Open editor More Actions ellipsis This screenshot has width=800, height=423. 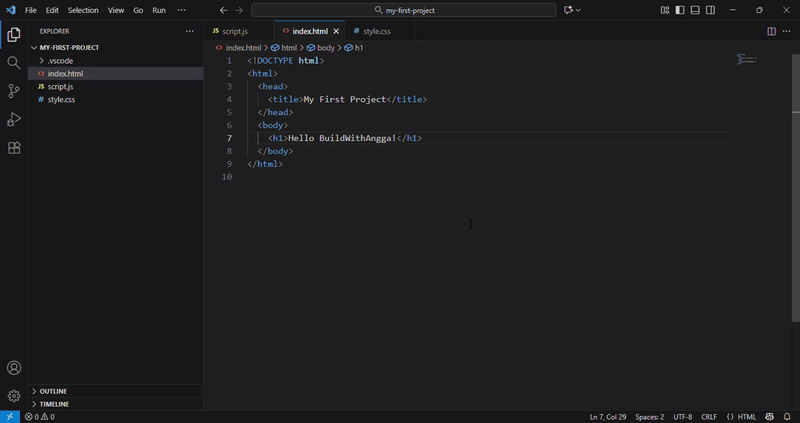[786, 31]
